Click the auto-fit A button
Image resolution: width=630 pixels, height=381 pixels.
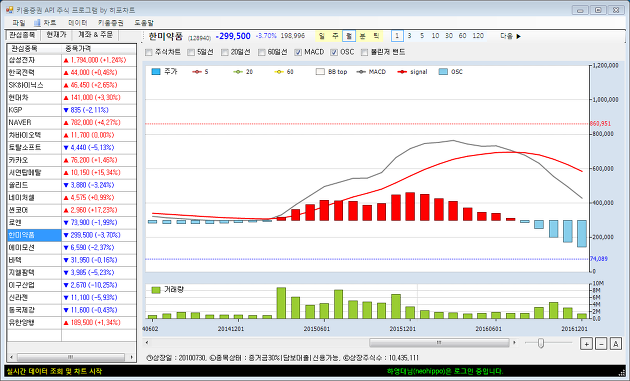pyautogui.click(x=616, y=344)
